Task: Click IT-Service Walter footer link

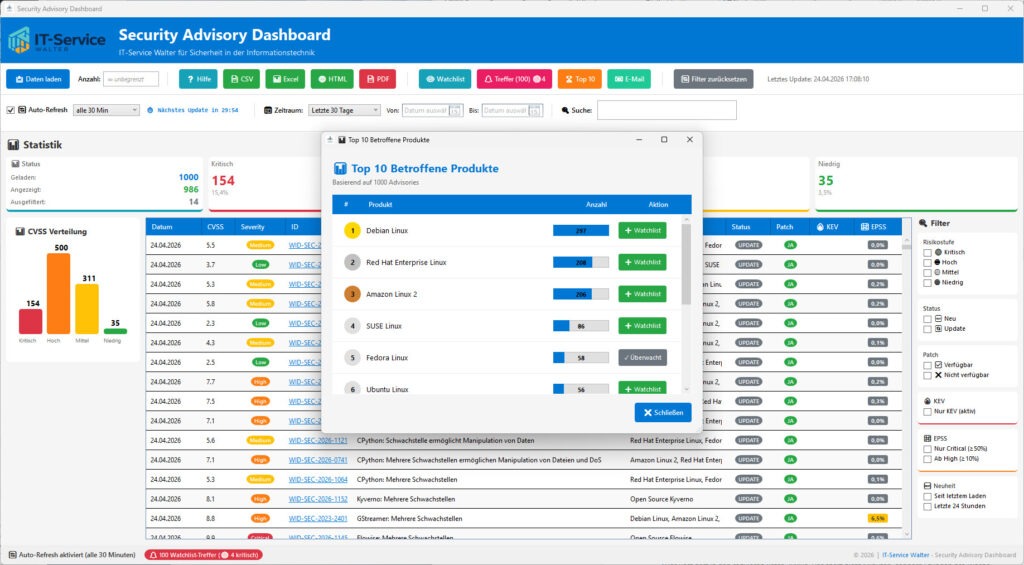Action: tap(906, 555)
